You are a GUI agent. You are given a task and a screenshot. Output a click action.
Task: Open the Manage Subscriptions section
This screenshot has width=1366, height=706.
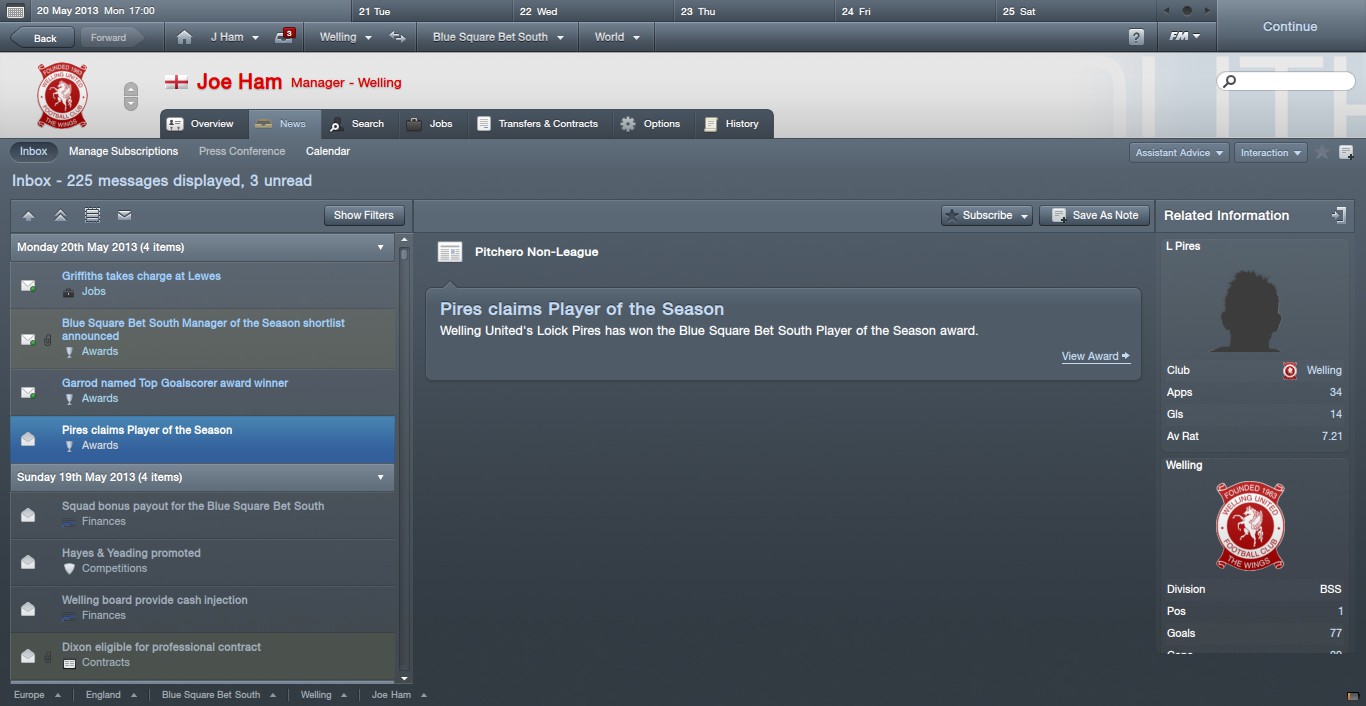[x=123, y=151]
